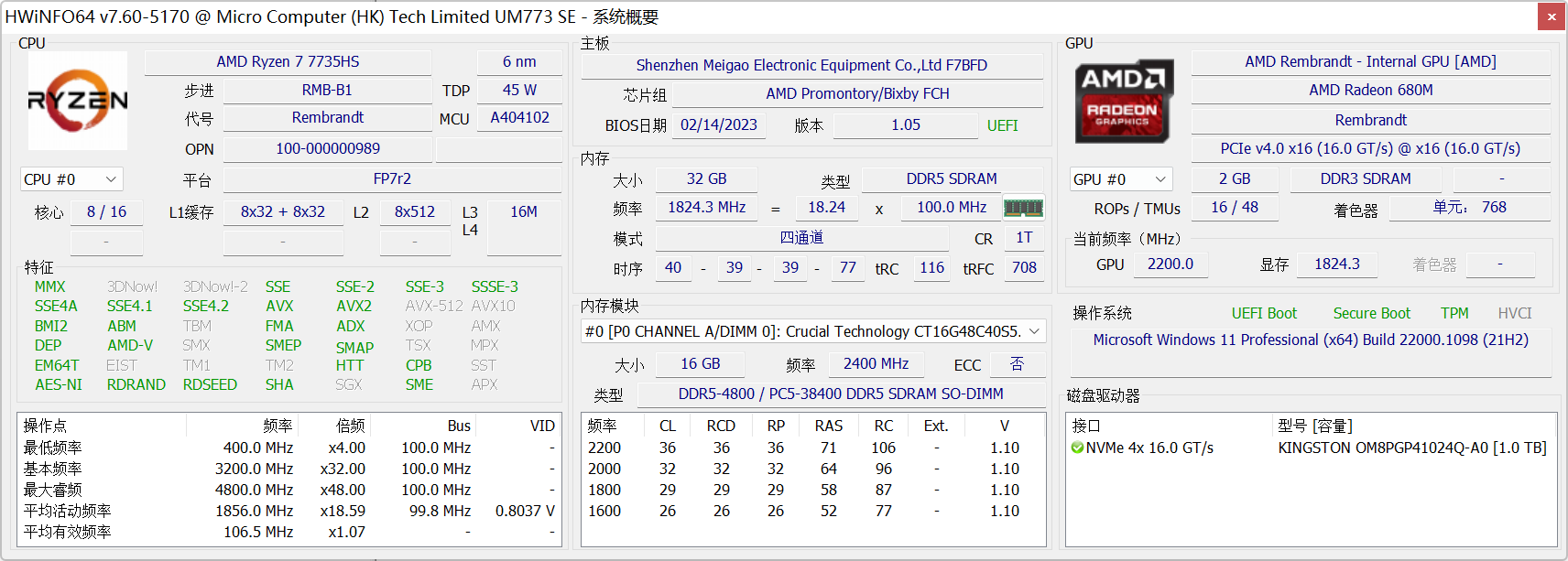
Task: Click the AVX2 feature label
Action: pos(354,306)
